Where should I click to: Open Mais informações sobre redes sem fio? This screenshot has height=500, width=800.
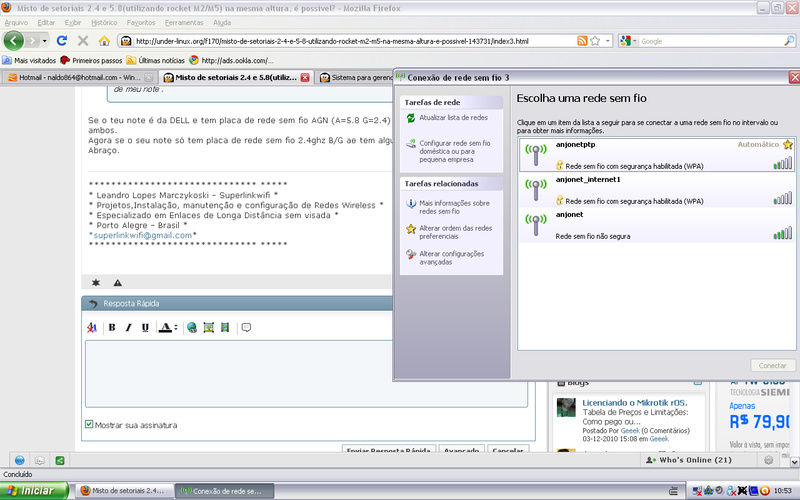454,207
